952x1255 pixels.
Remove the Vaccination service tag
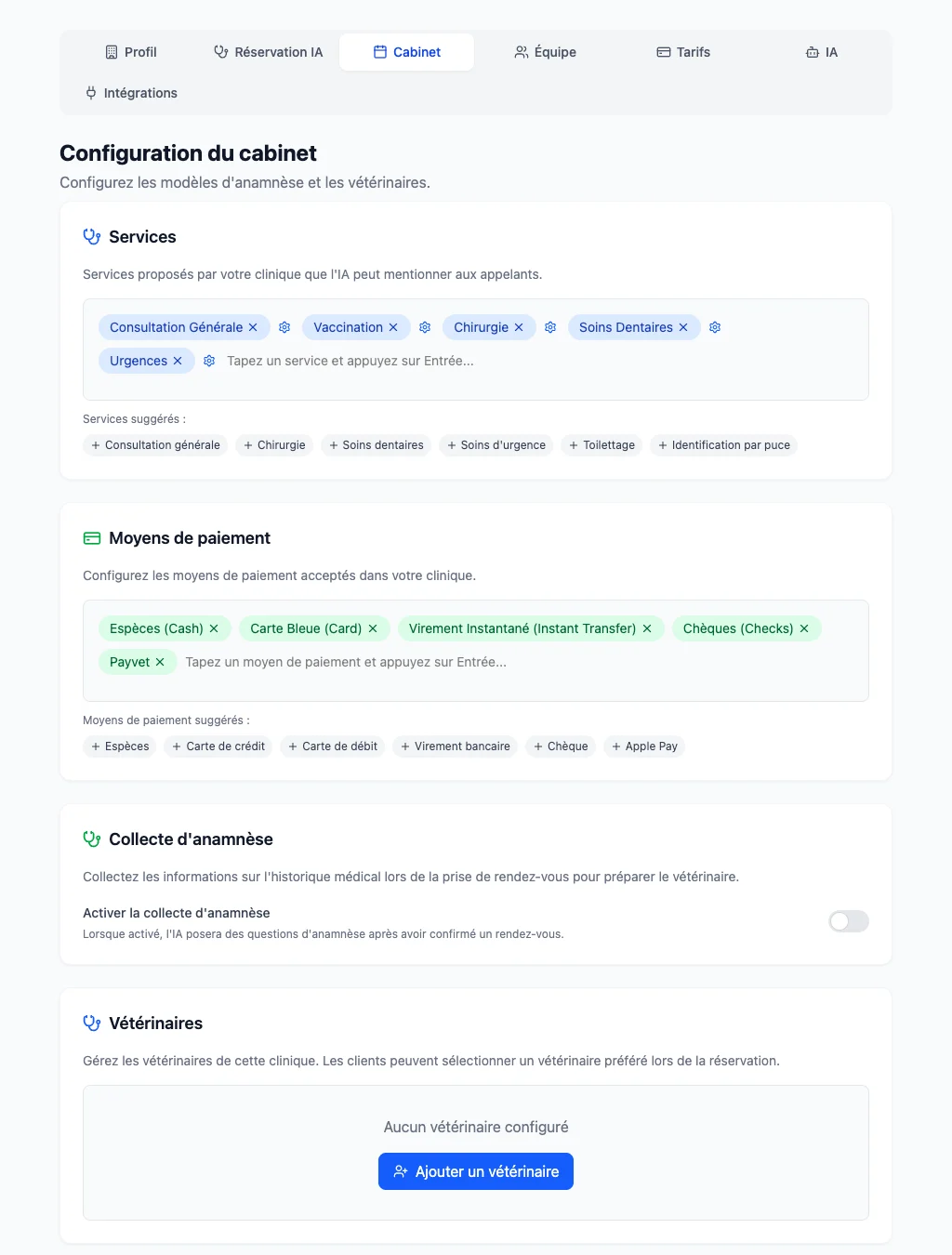pyautogui.click(x=393, y=327)
